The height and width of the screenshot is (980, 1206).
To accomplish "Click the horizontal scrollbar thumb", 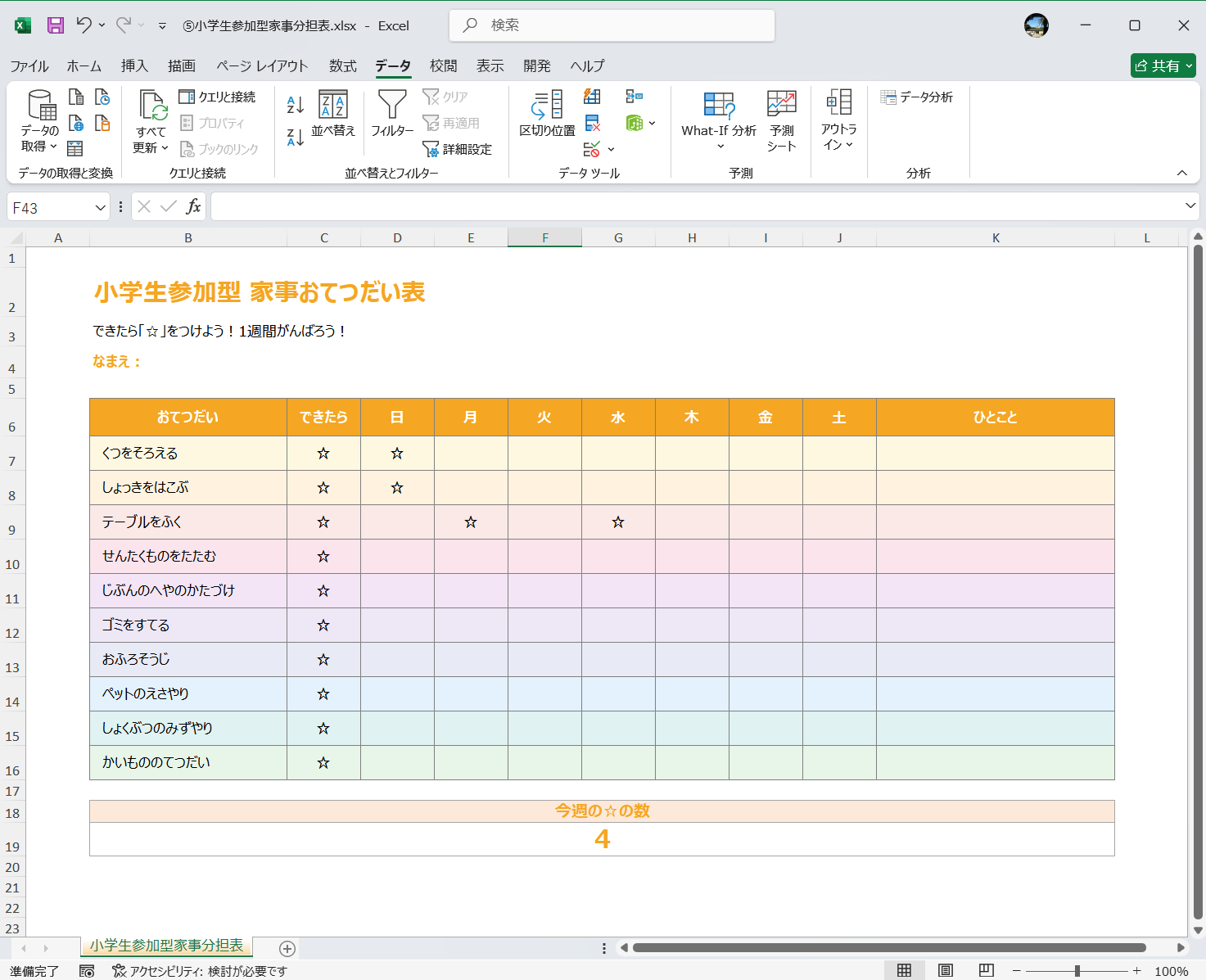I will pyautogui.click(x=889, y=948).
